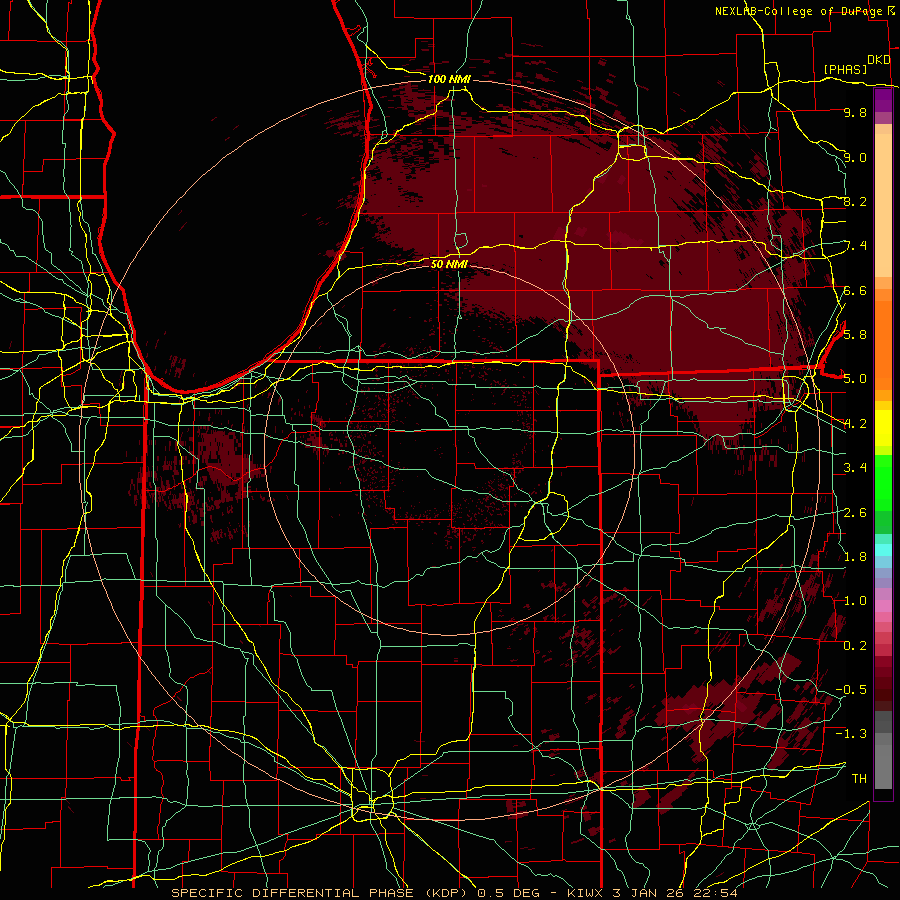Click the "[PHAS]" legend unit label

845,69
